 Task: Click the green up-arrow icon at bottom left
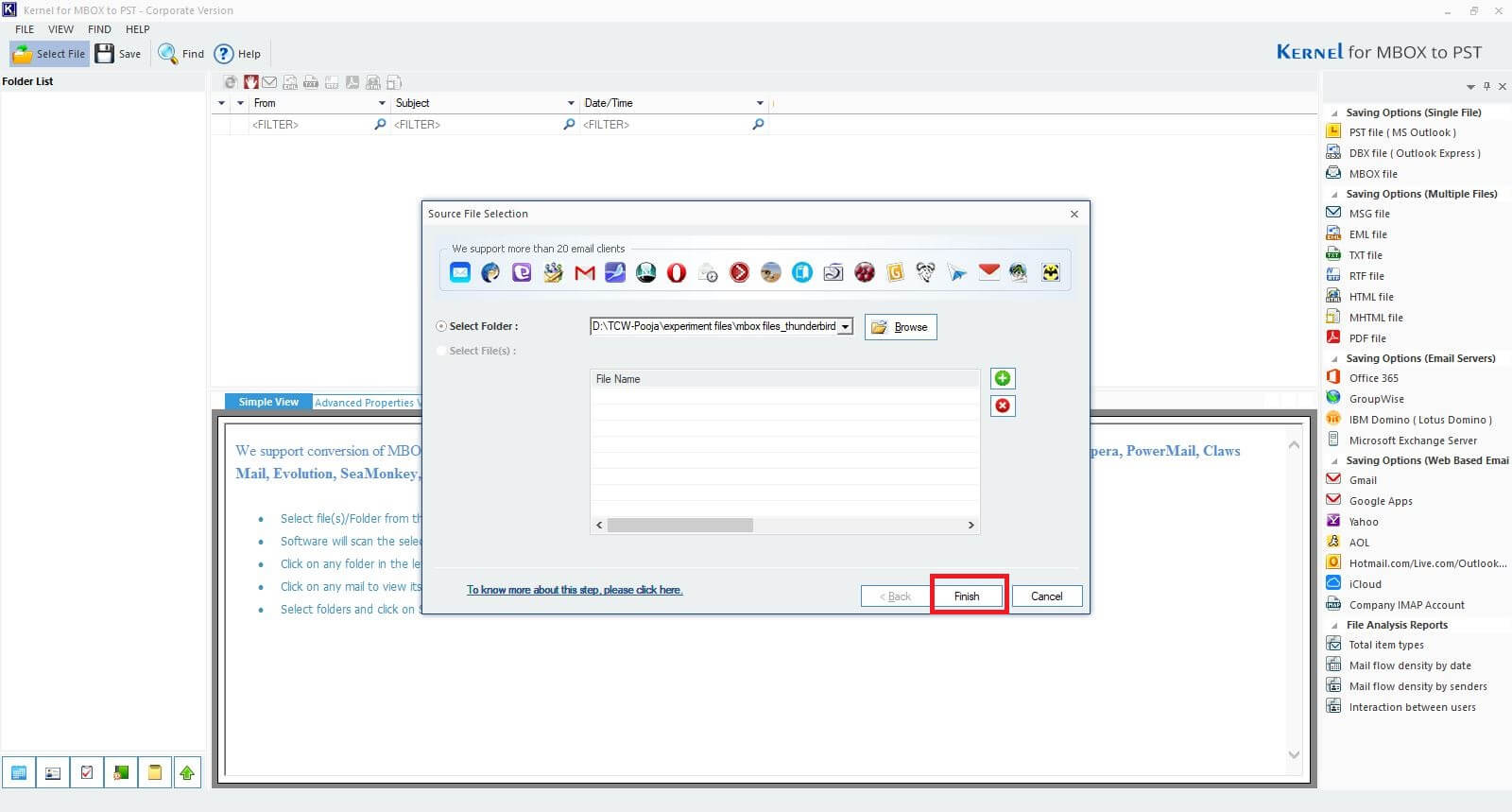[187, 773]
